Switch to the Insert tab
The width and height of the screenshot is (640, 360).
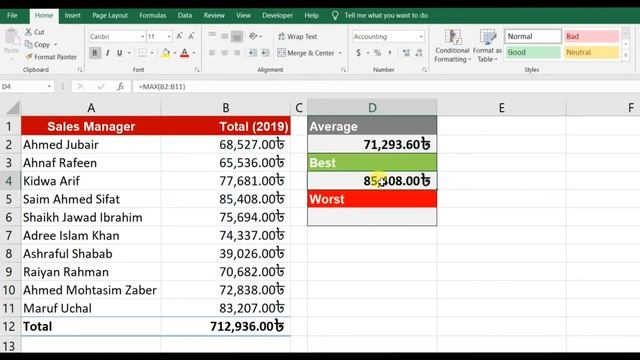pyautogui.click(x=72, y=16)
